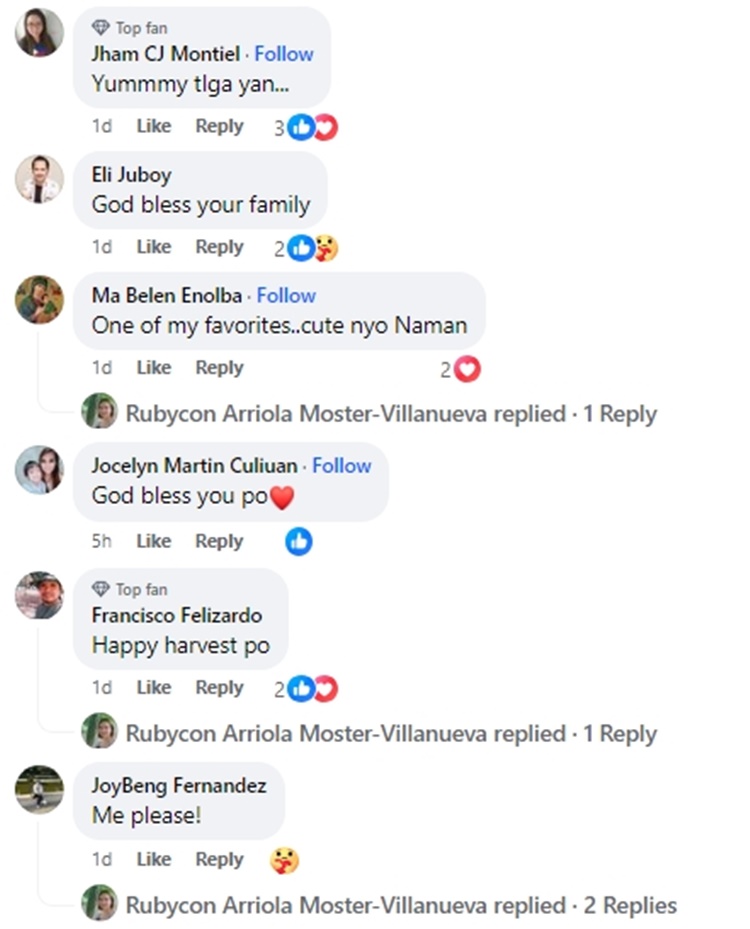Reply to Francisco Felizardo's 'Happy harvest po' comment
The image size is (750, 929).
(219, 687)
